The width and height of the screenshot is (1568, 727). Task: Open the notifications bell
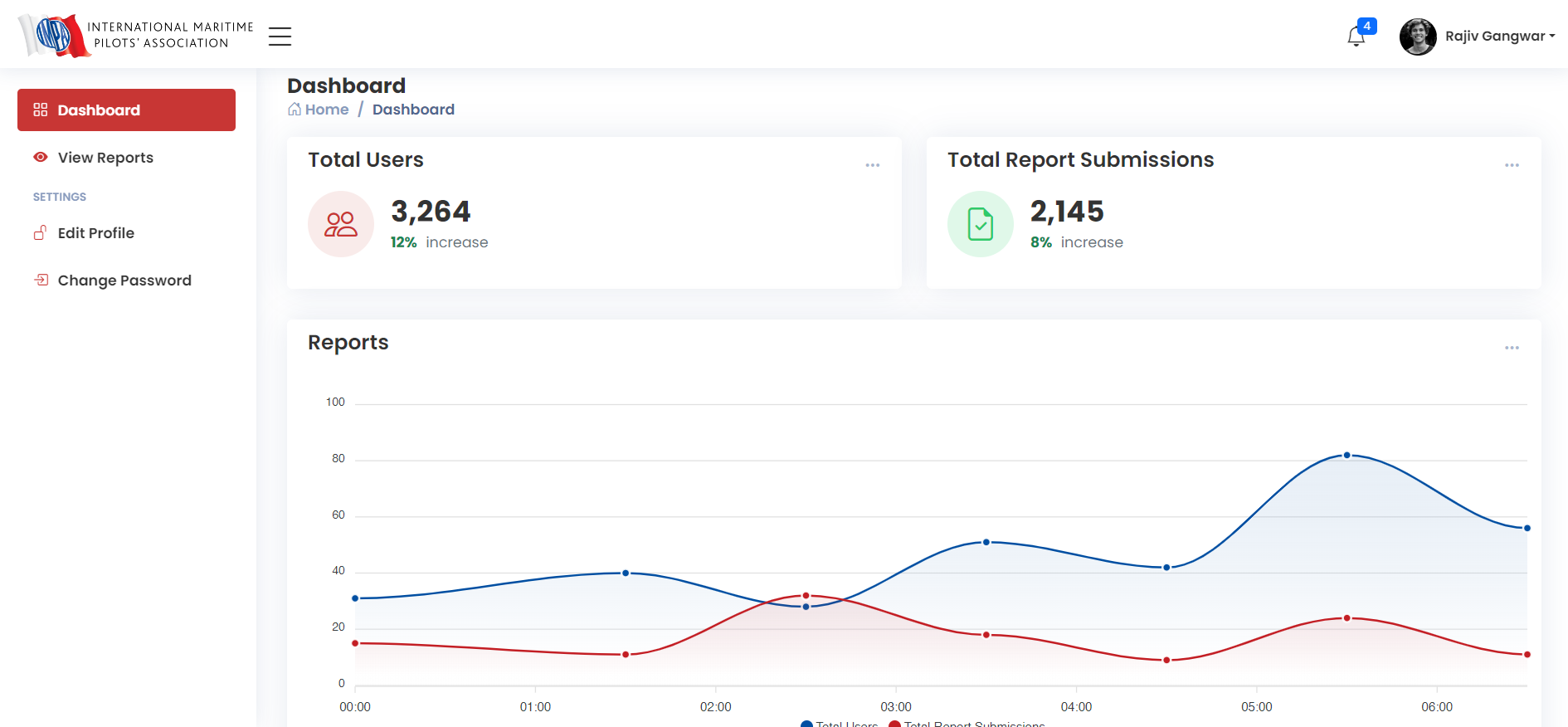(1356, 37)
